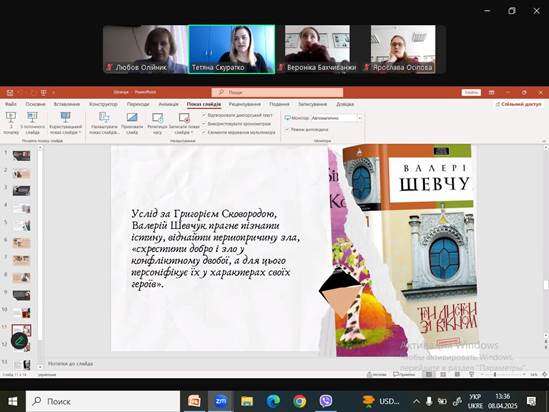Open PowerPoint from the taskbar
Image resolution: width=549 pixels, height=412 pixels.
click(x=194, y=401)
